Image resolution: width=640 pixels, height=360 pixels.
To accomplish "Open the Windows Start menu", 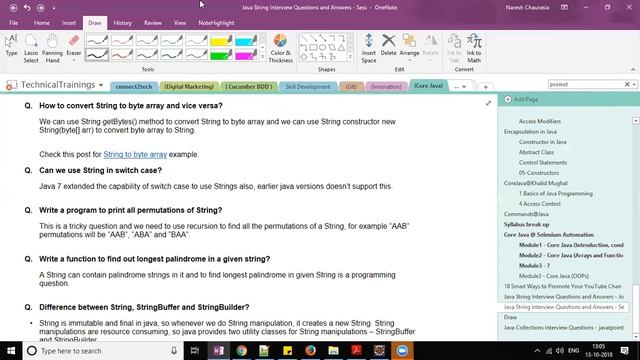I will coord(11,351).
